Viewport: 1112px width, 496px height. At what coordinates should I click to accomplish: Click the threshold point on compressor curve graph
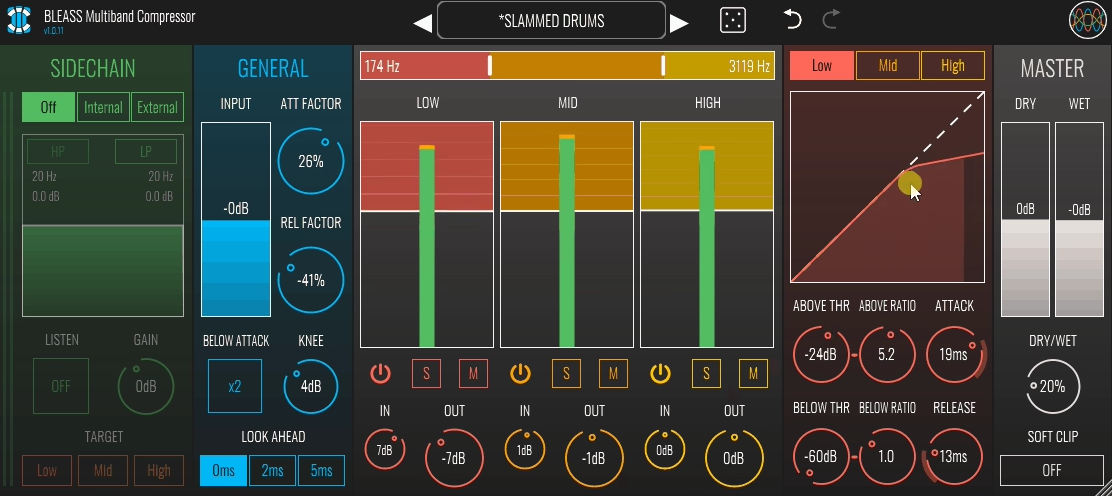click(x=907, y=184)
